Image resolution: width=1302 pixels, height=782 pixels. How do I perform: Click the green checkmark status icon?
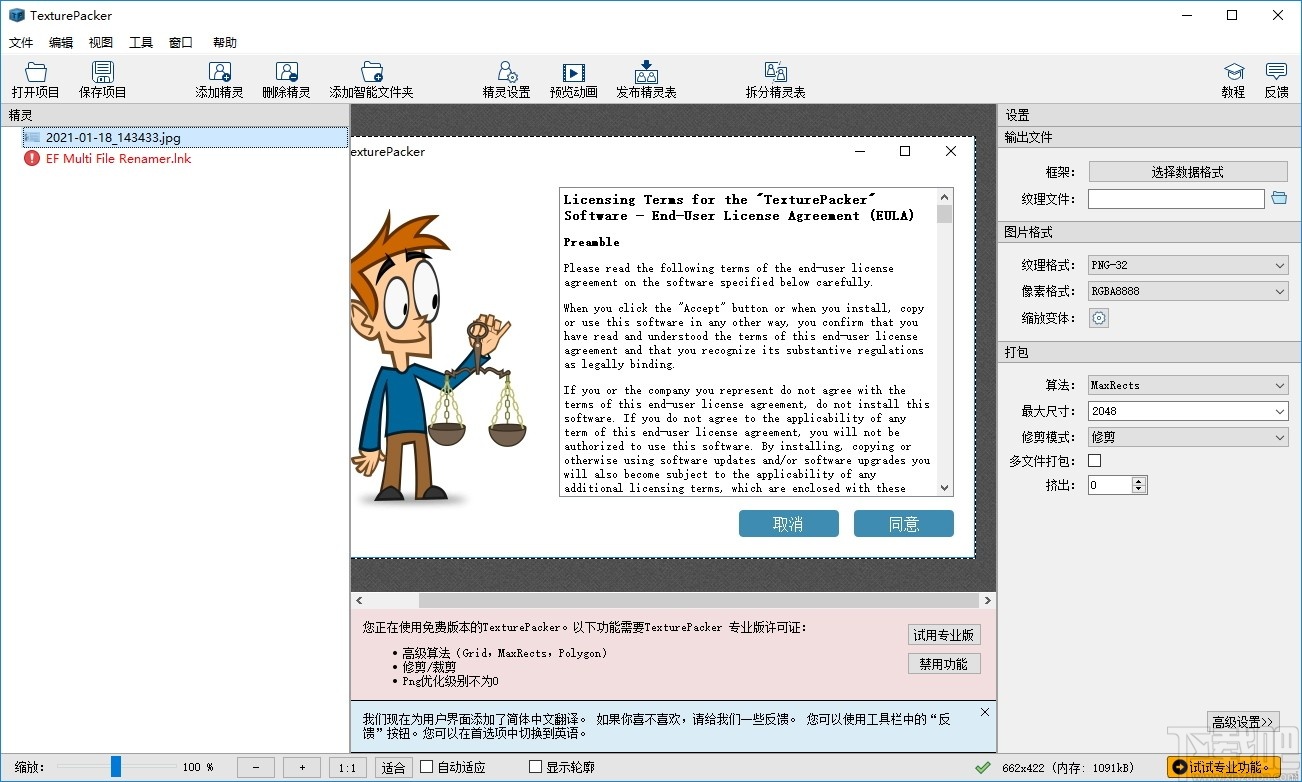pyautogui.click(x=982, y=767)
